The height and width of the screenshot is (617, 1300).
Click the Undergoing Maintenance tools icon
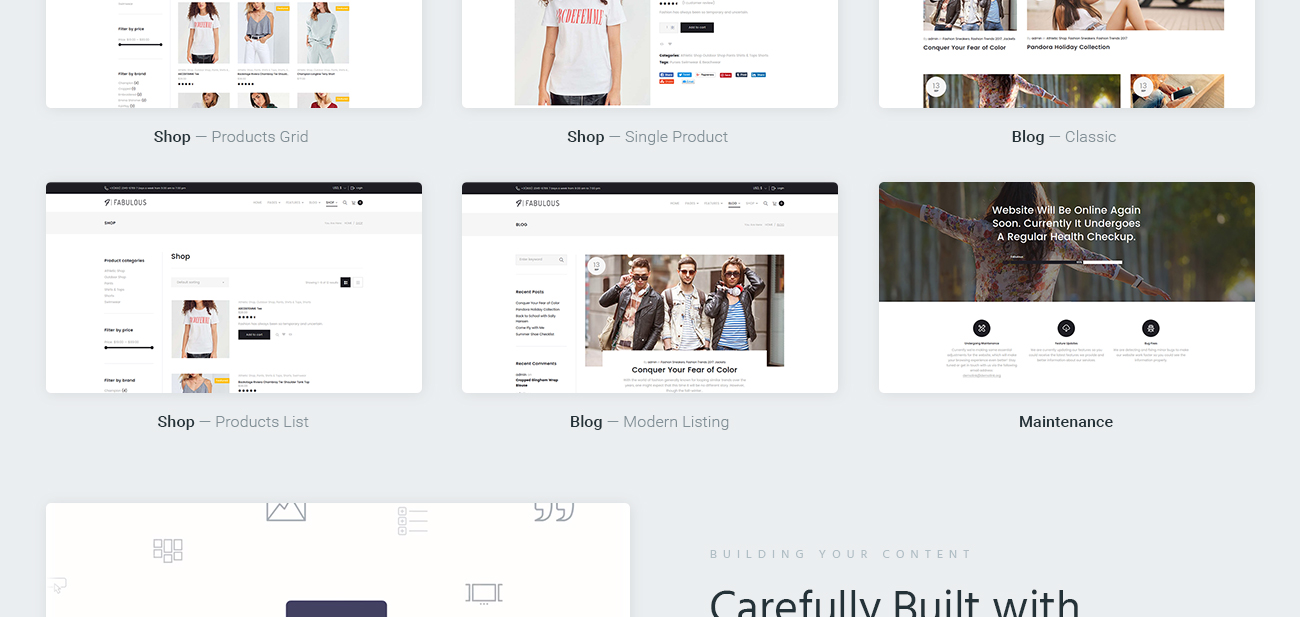[x=982, y=328]
